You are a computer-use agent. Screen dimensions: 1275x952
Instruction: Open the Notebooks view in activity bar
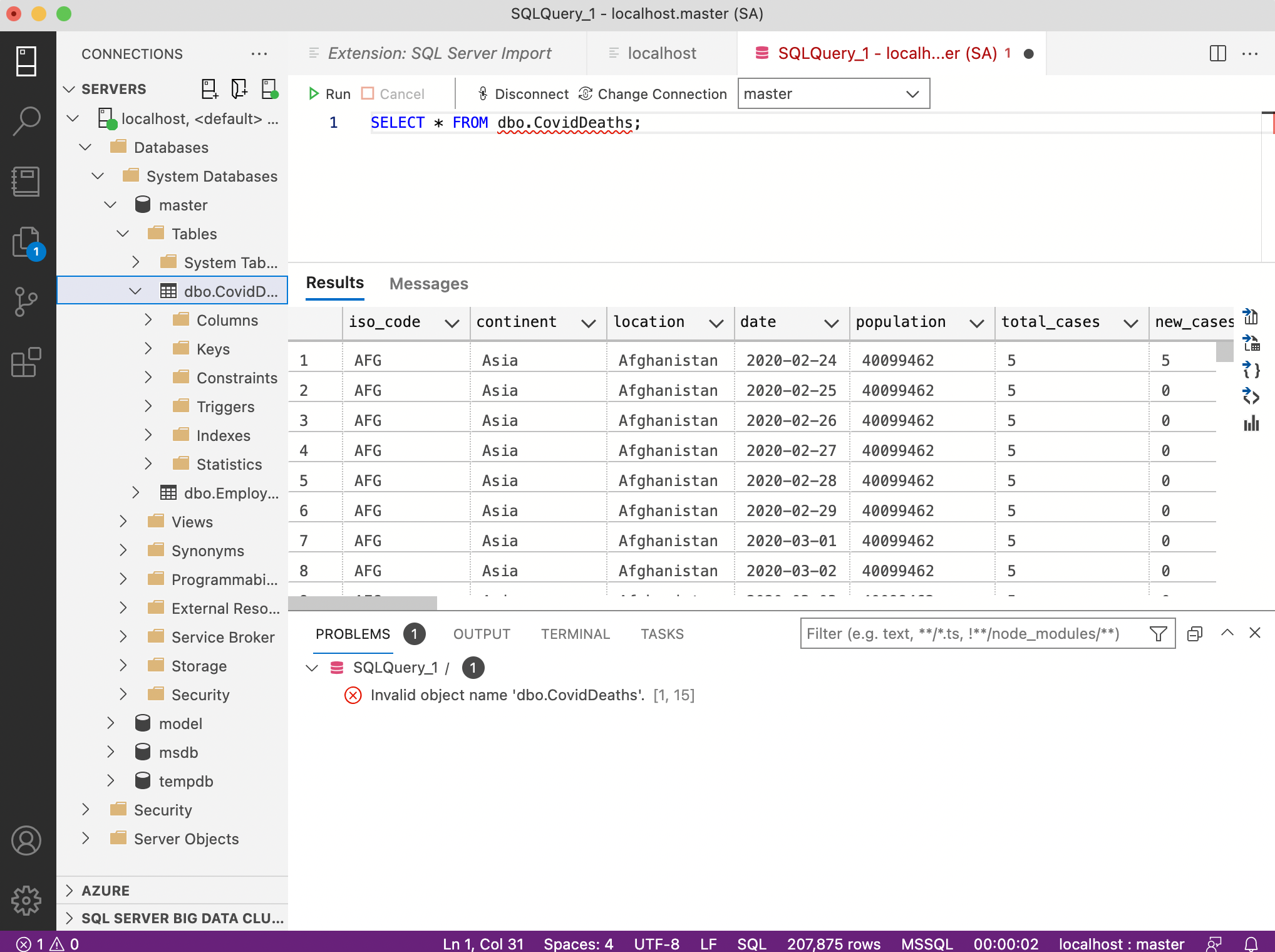tap(26, 181)
